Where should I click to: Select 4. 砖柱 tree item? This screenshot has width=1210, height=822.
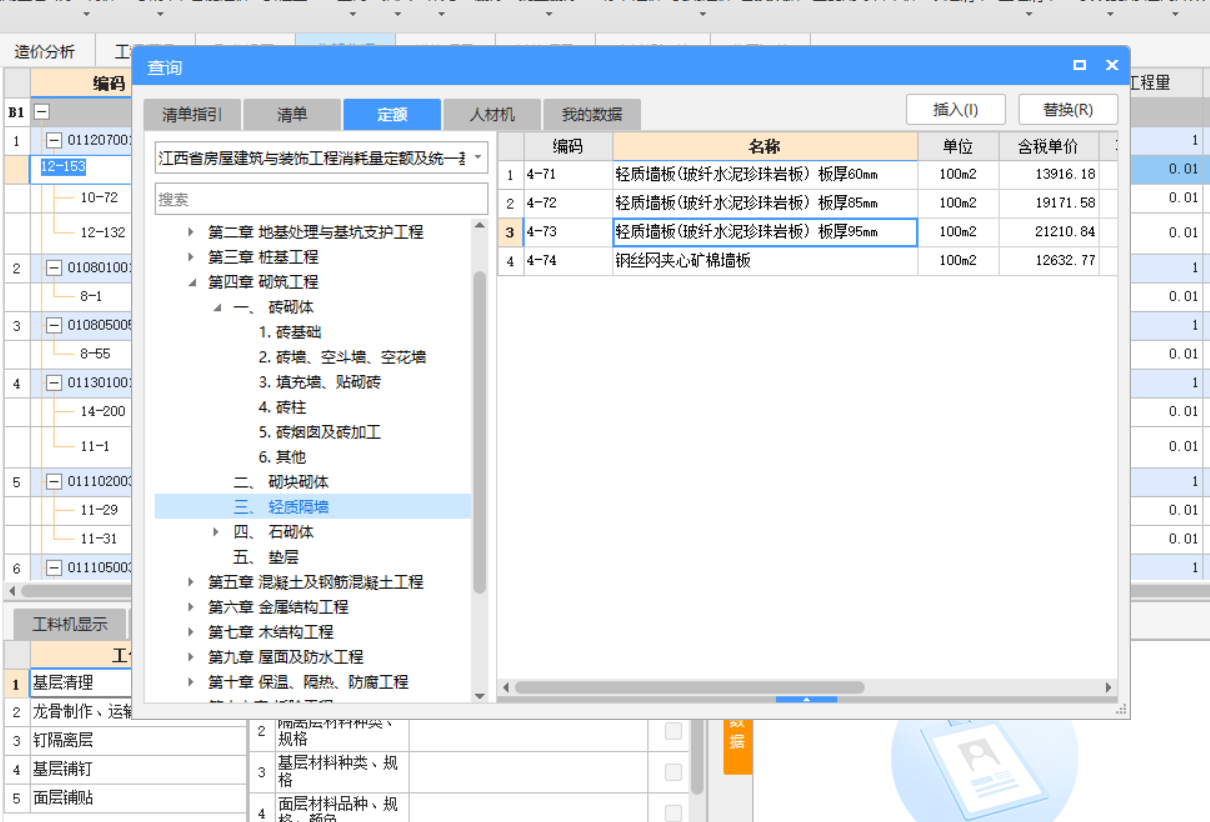pyautogui.click(x=282, y=407)
